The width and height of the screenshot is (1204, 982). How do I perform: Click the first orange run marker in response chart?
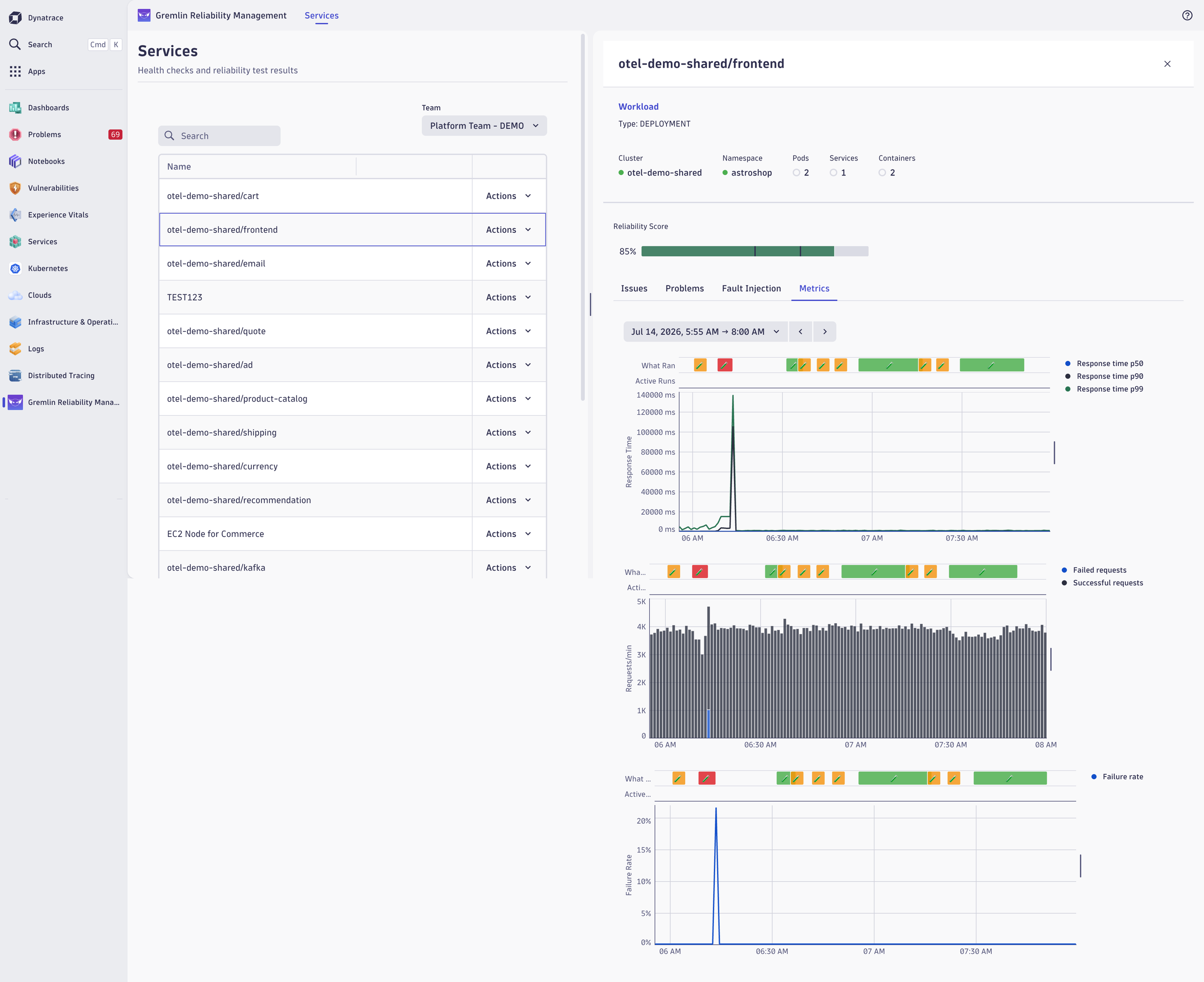[x=701, y=365]
